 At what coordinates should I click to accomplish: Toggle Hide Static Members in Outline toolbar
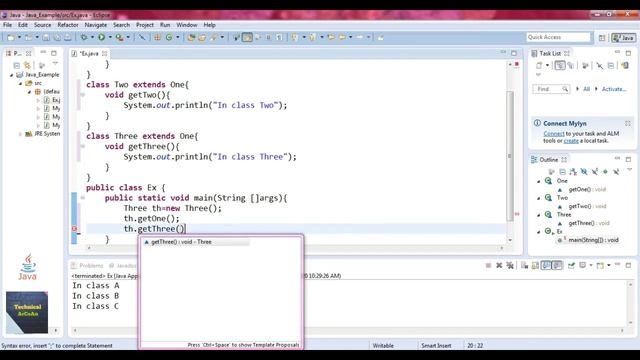click(594, 172)
